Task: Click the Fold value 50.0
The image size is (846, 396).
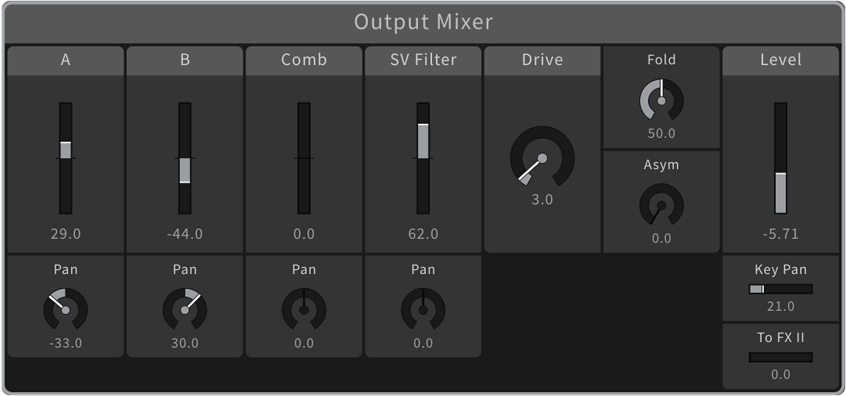Action: pos(661,133)
